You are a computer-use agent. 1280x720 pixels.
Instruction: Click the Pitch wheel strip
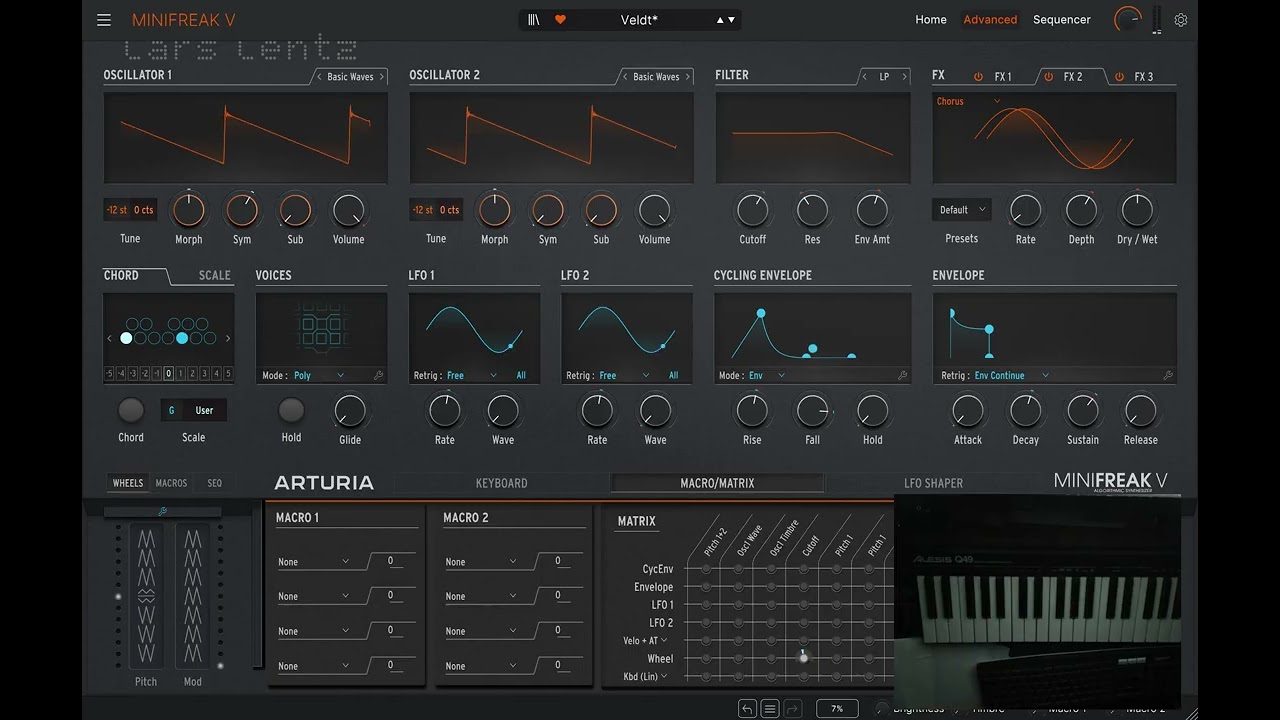pos(146,595)
